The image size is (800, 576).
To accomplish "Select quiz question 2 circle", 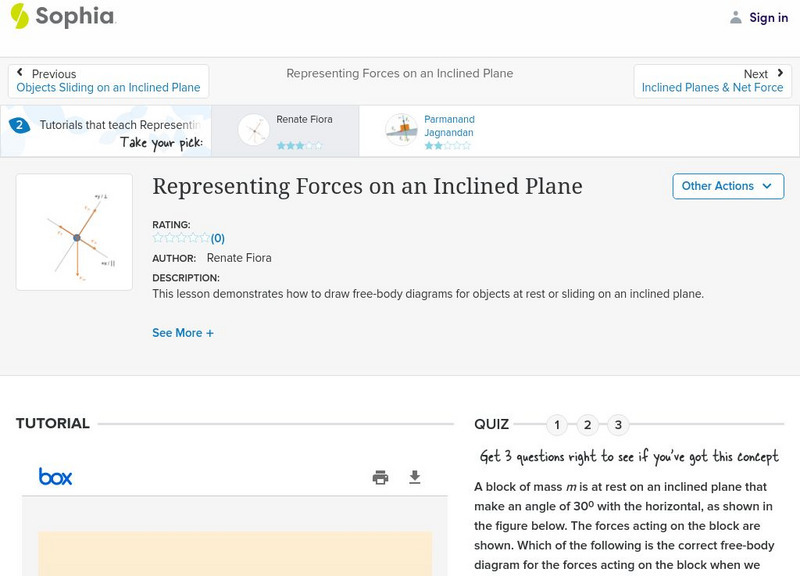I will [x=588, y=425].
